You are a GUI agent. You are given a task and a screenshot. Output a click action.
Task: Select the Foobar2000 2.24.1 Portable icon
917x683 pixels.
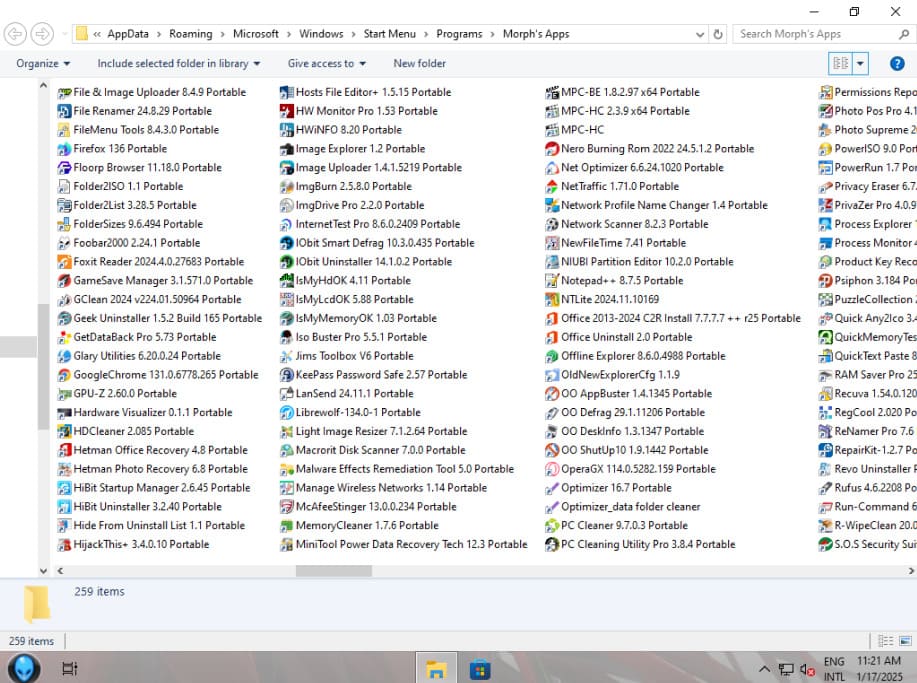point(64,243)
